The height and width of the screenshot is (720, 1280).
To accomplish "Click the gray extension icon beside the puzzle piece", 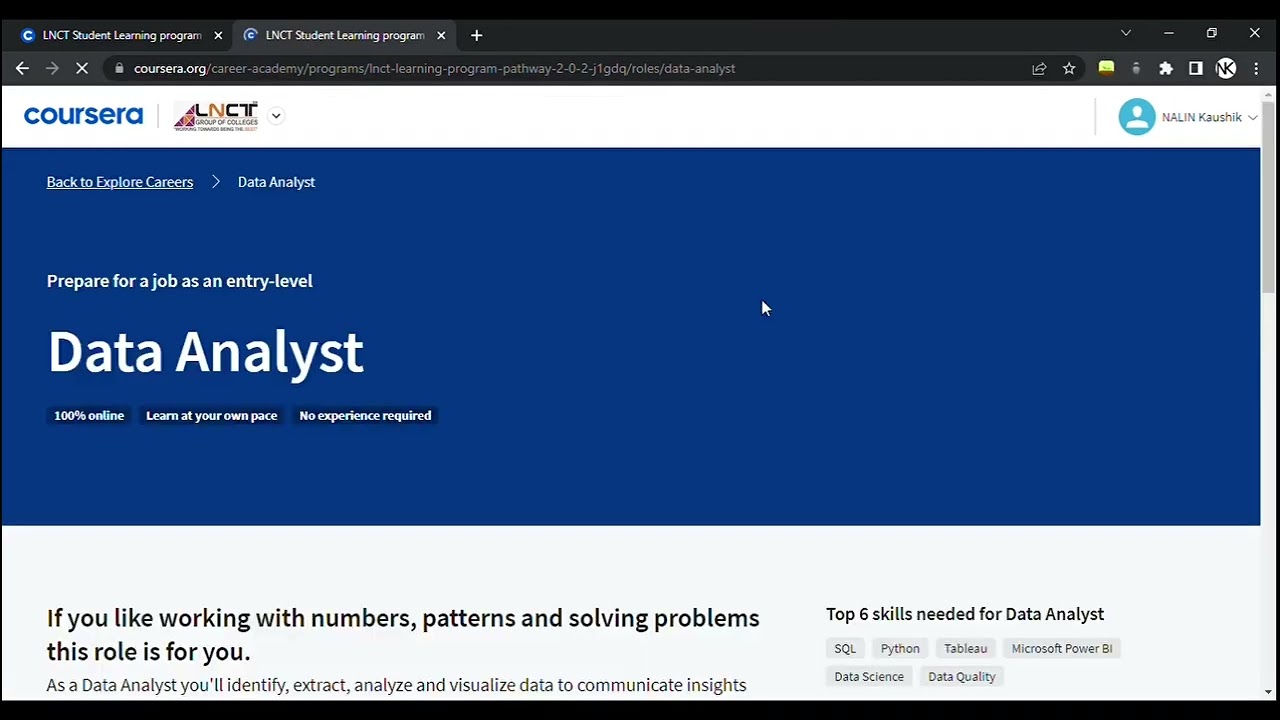I will [1136, 68].
